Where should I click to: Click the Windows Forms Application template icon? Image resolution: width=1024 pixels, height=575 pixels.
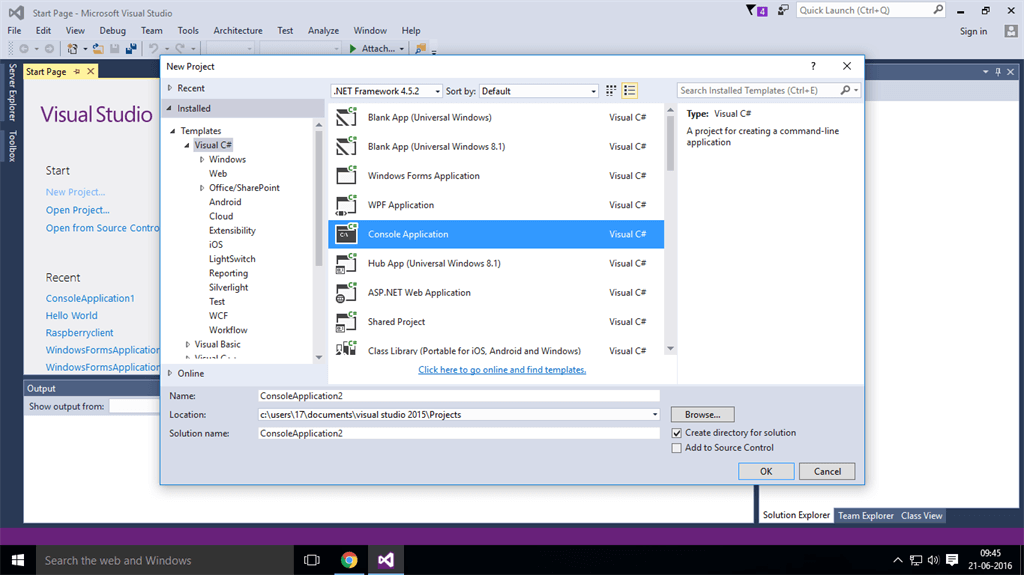click(x=347, y=176)
